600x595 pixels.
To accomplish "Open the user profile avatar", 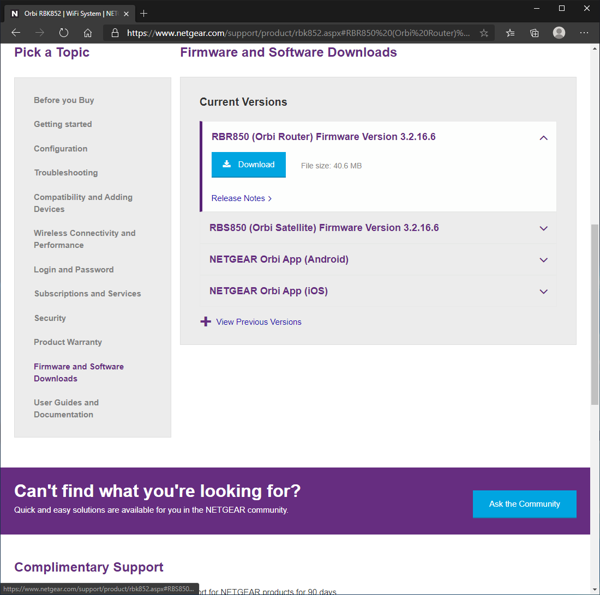I will point(559,33).
